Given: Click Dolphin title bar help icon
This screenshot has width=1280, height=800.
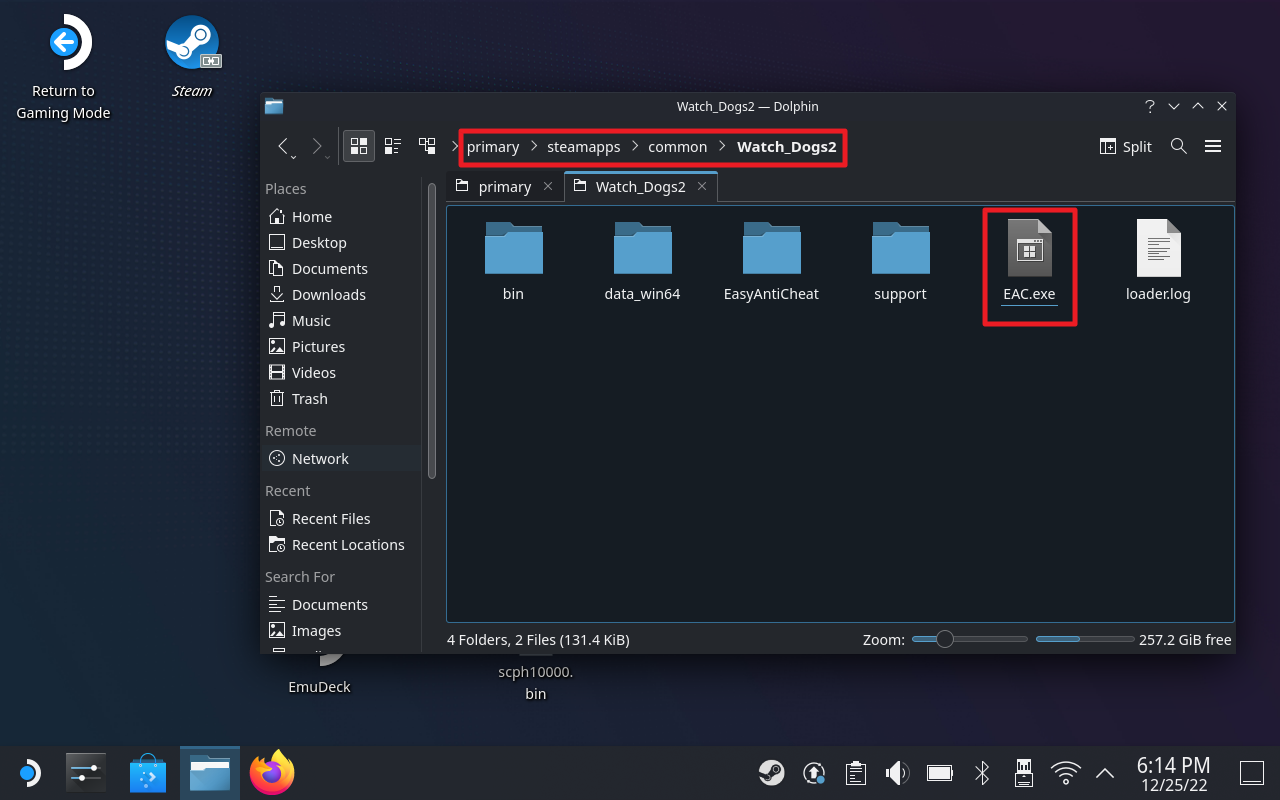Looking at the screenshot, I should click(x=1150, y=106).
